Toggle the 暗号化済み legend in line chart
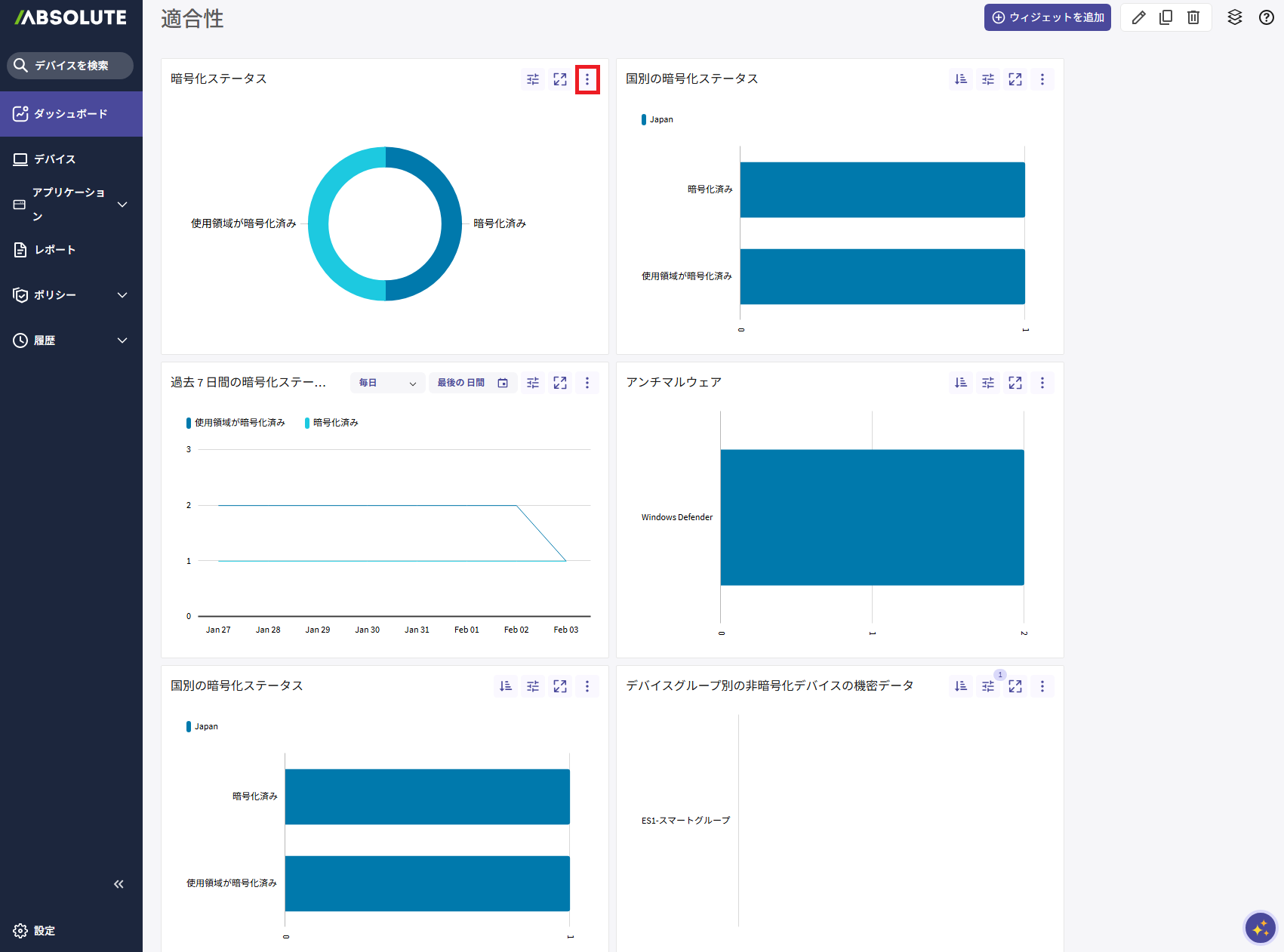The height and width of the screenshot is (952, 1284). tap(331, 423)
